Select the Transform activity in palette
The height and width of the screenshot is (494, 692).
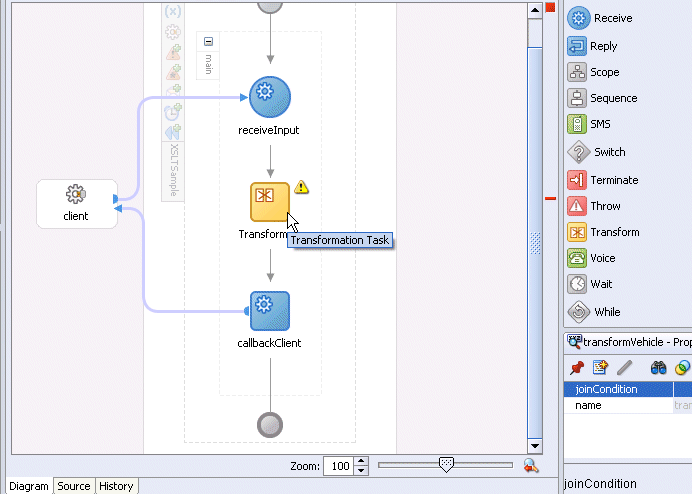point(603,232)
